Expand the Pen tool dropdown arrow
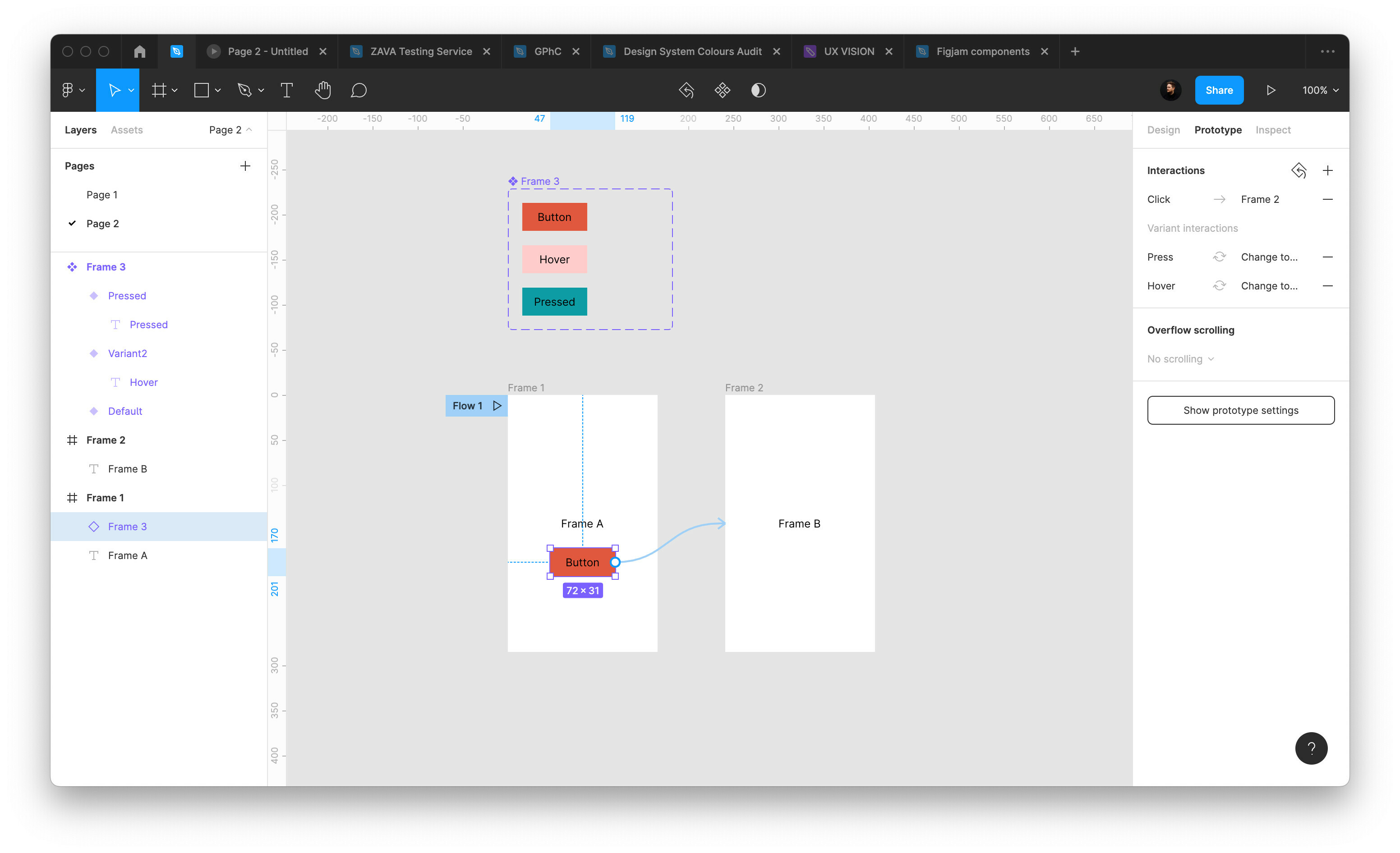The height and width of the screenshot is (853, 1400). tap(261, 90)
